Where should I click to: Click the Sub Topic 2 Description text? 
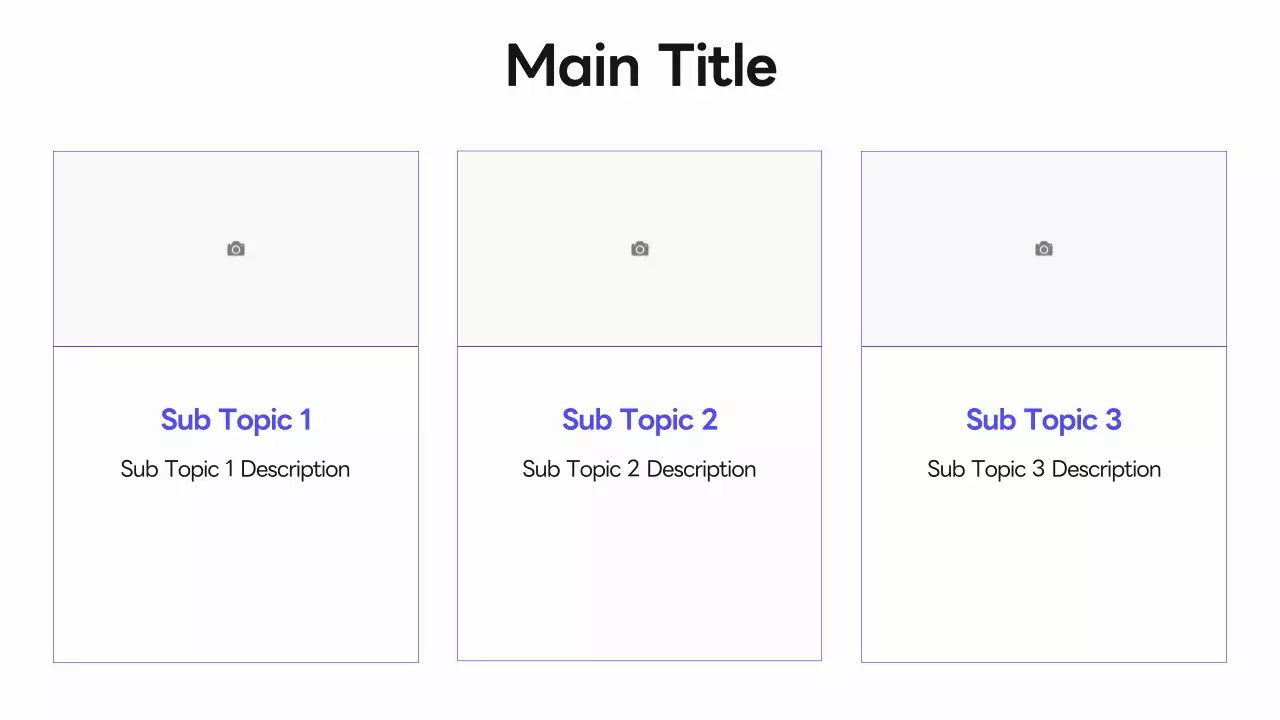coord(640,469)
